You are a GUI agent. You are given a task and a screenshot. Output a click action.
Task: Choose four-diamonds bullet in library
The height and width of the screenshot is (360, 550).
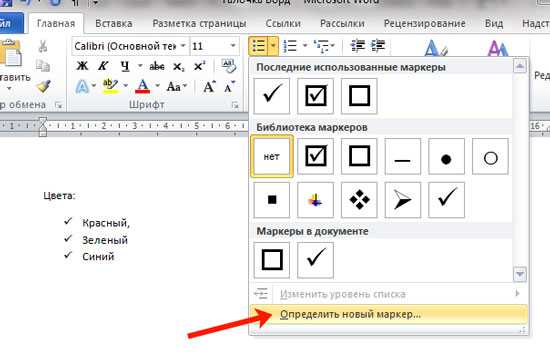(x=359, y=200)
